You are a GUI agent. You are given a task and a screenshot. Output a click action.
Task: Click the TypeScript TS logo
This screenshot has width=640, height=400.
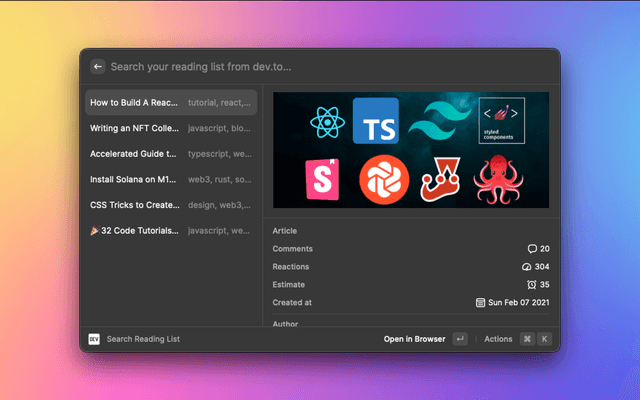tap(376, 121)
